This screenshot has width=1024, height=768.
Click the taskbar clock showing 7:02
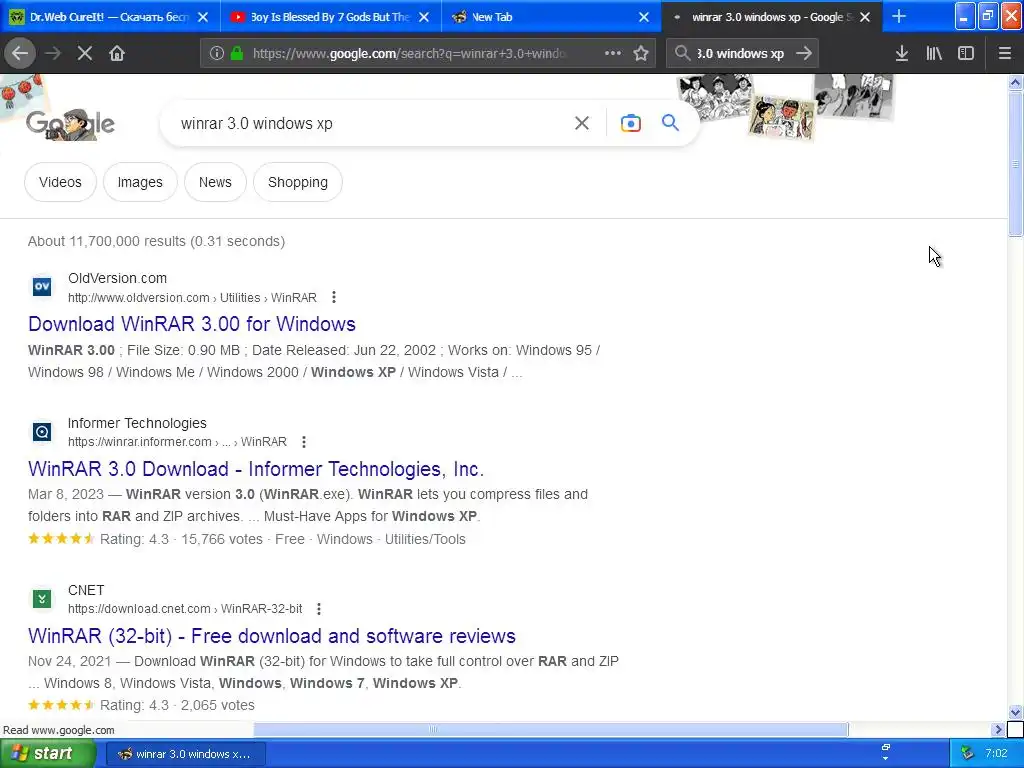click(x=996, y=754)
